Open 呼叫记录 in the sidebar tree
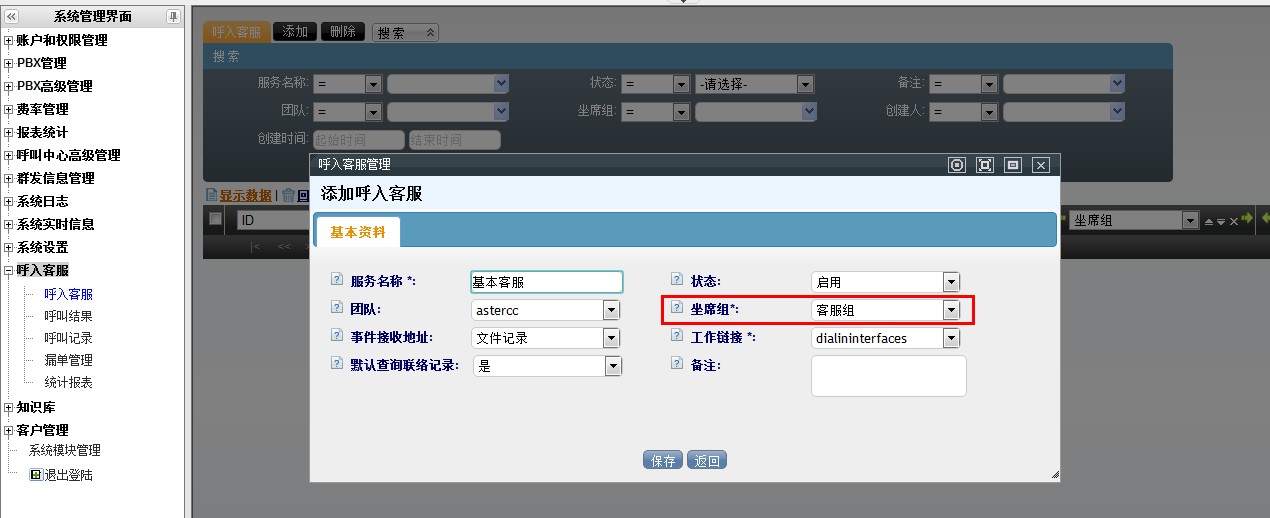 [x=68, y=338]
